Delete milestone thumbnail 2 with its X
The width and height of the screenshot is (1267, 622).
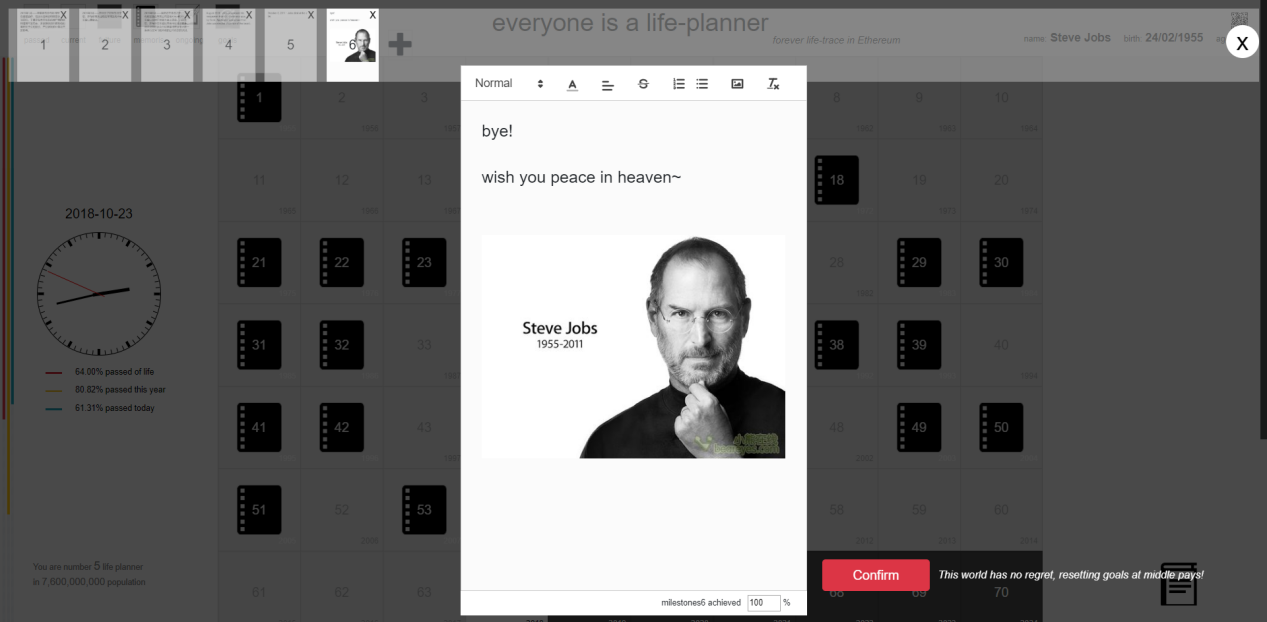(x=125, y=15)
